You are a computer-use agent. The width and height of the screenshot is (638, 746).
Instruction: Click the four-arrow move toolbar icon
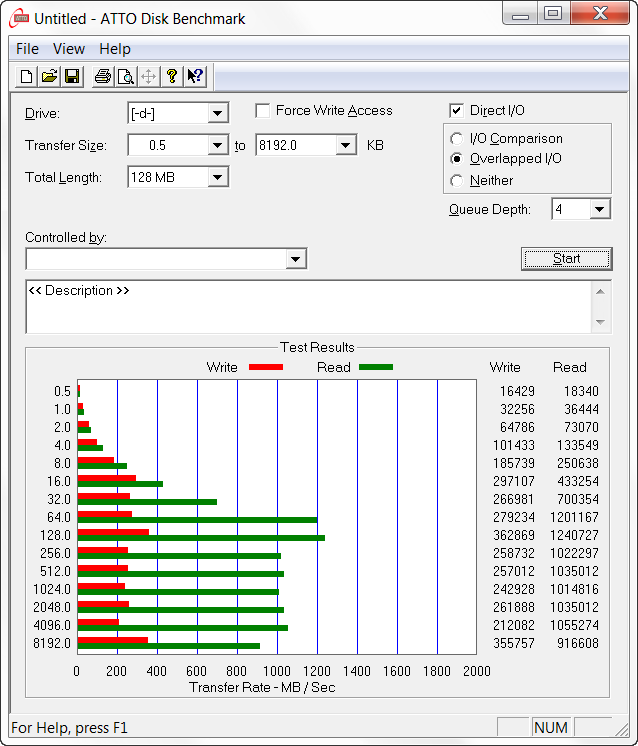[148, 76]
